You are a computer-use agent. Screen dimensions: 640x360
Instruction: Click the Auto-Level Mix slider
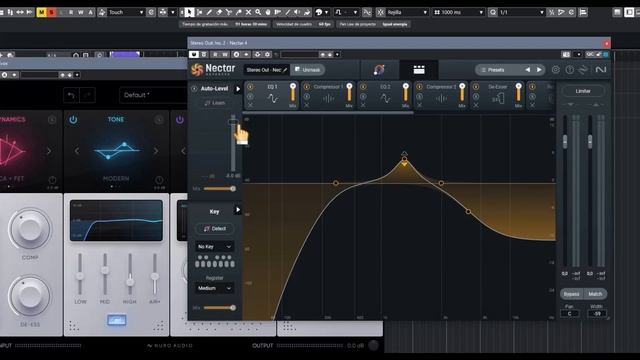pyautogui.click(x=220, y=189)
